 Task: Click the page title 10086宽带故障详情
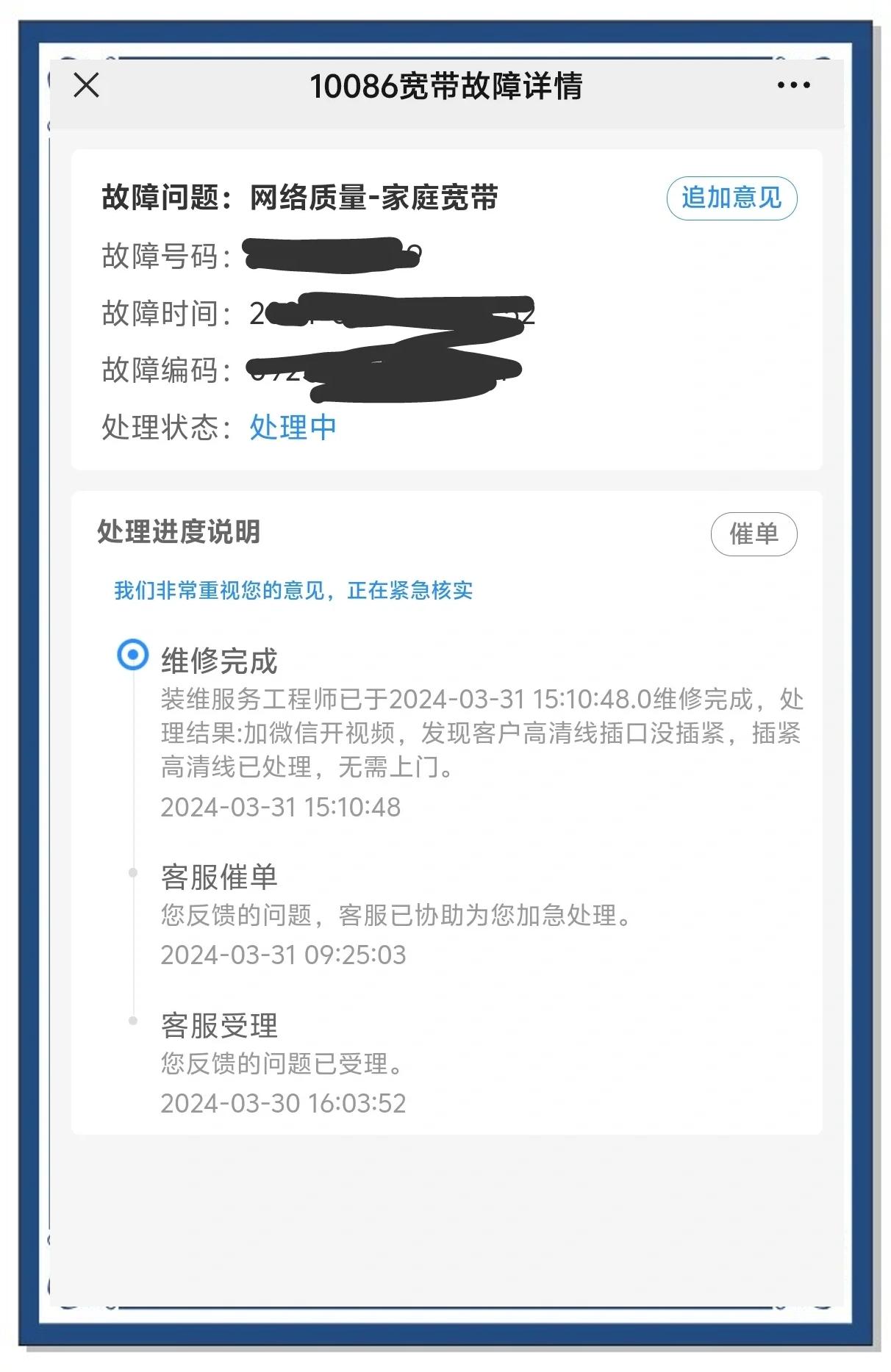click(445, 86)
